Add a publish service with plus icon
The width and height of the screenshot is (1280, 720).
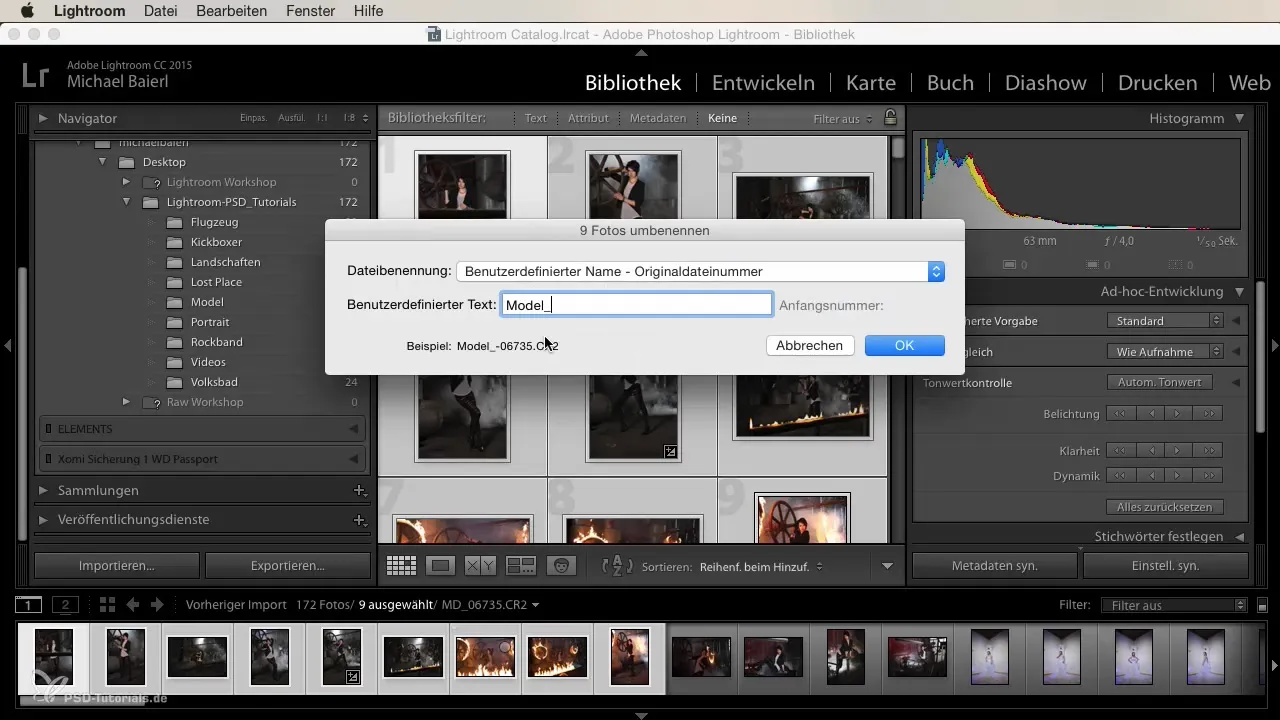click(360, 520)
